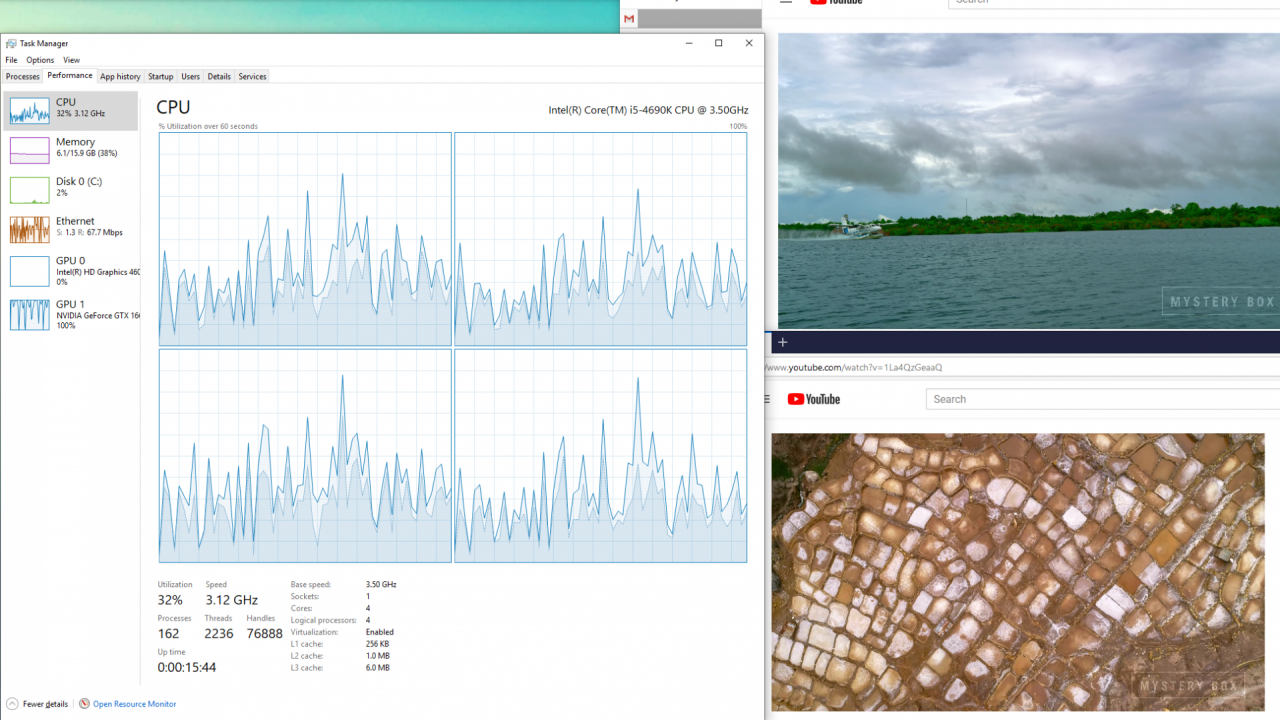Switch to the Processes tab

coord(22,76)
